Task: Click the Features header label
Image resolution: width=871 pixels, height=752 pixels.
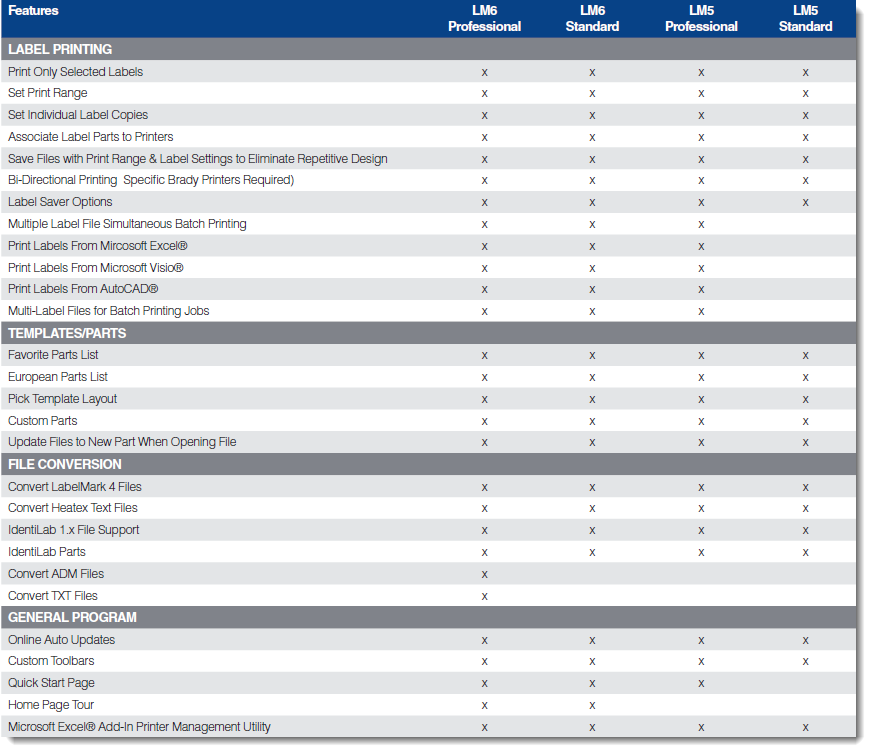Action: pos(33,11)
